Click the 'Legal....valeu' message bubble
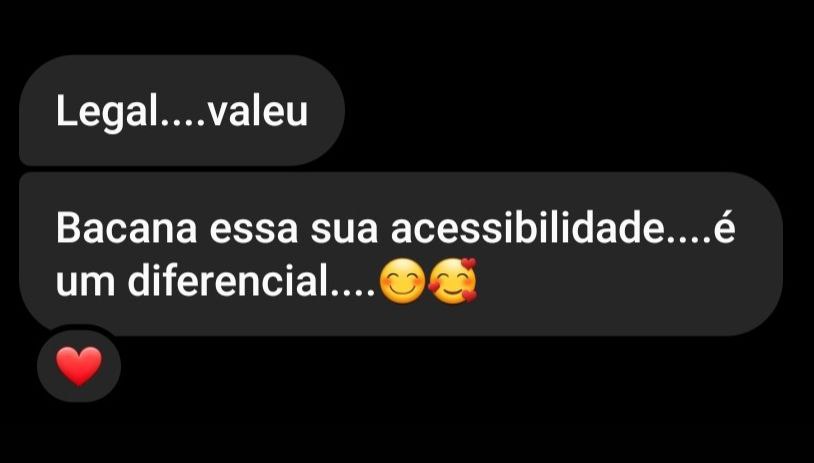814x463 pixels. (182, 110)
